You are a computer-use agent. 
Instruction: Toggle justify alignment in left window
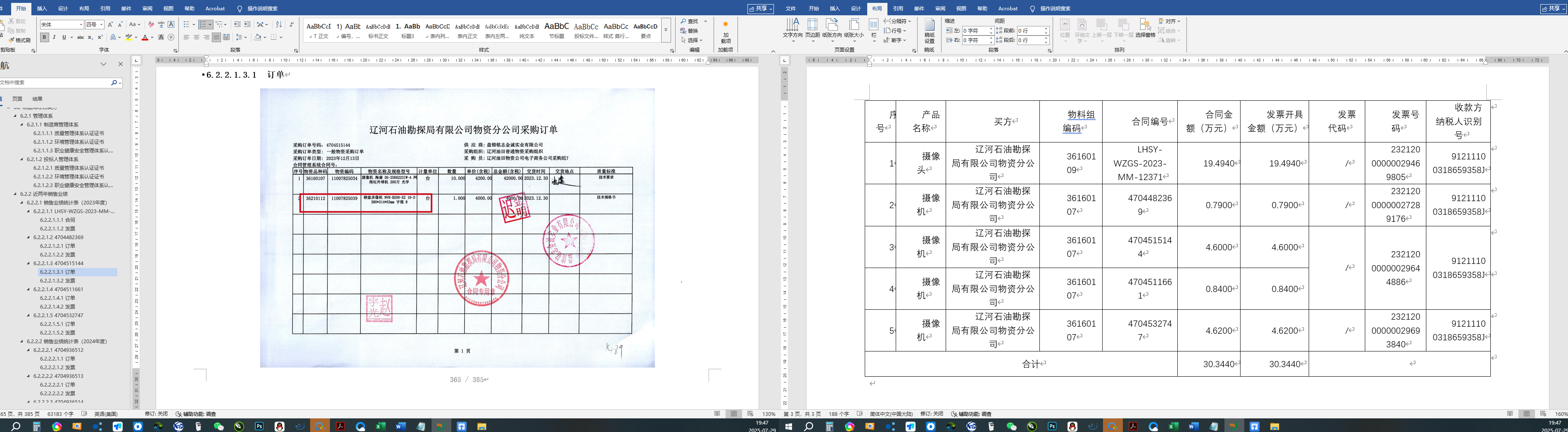pyautogui.click(x=216, y=37)
